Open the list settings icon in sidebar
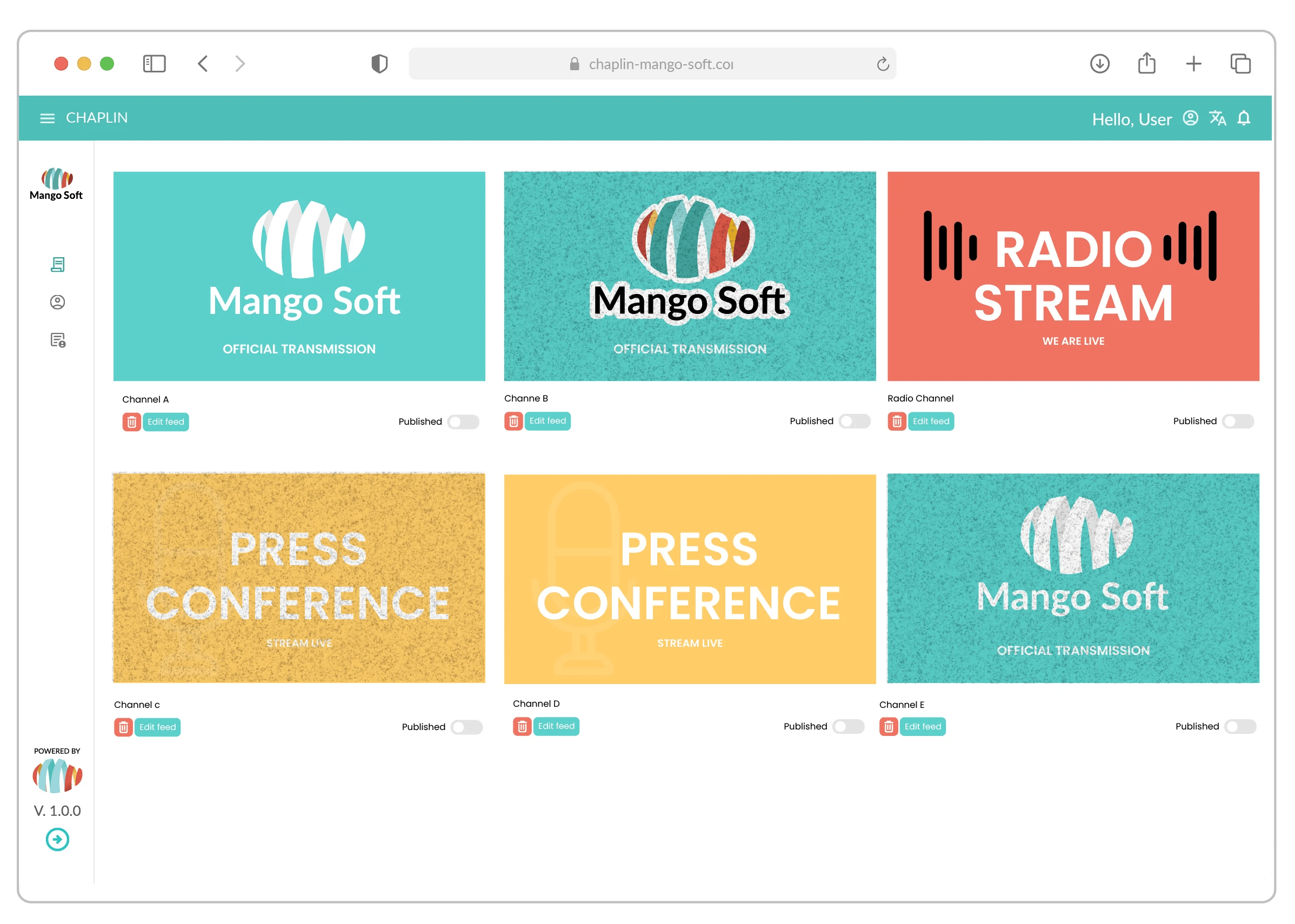The height and width of the screenshot is (924, 1295). pyautogui.click(x=57, y=340)
